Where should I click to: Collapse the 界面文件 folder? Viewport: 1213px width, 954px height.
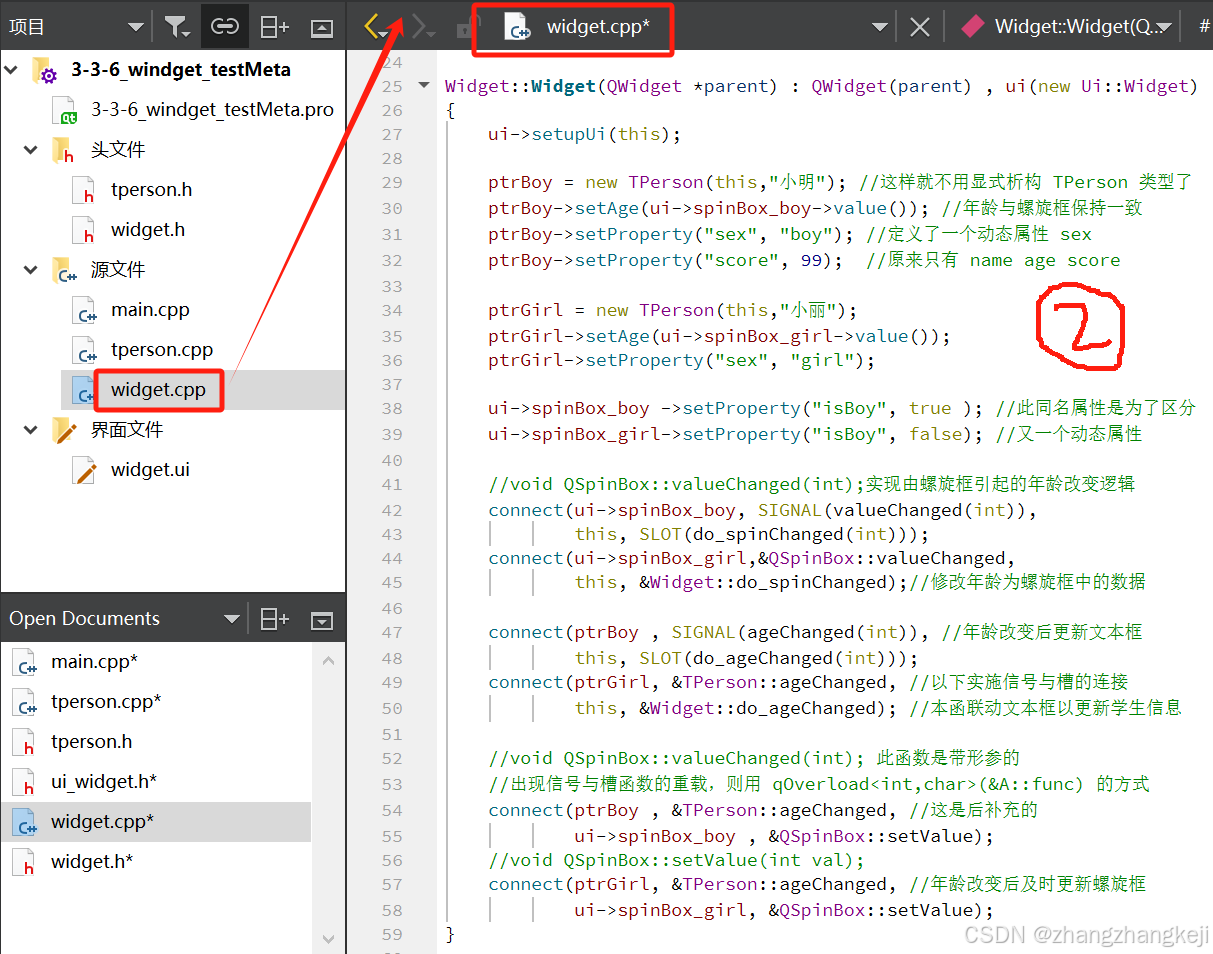[x=31, y=430]
